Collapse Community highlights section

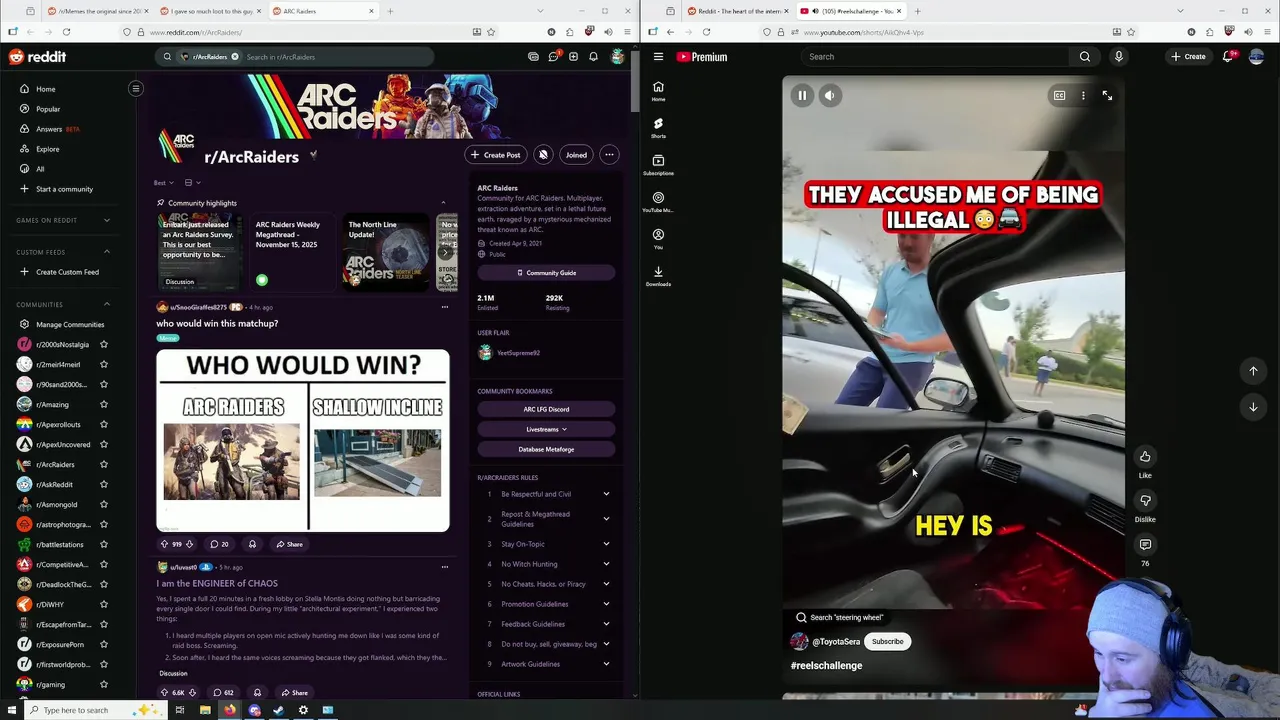click(443, 203)
